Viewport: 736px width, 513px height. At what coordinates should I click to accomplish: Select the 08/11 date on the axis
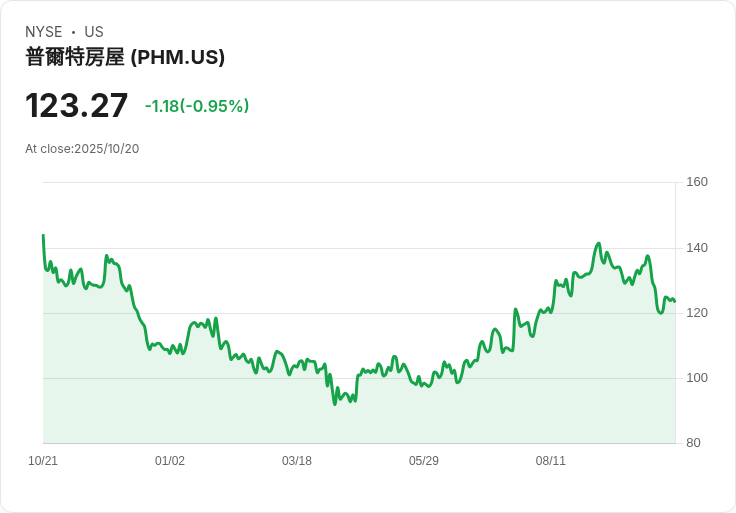click(x=551, y=461)
